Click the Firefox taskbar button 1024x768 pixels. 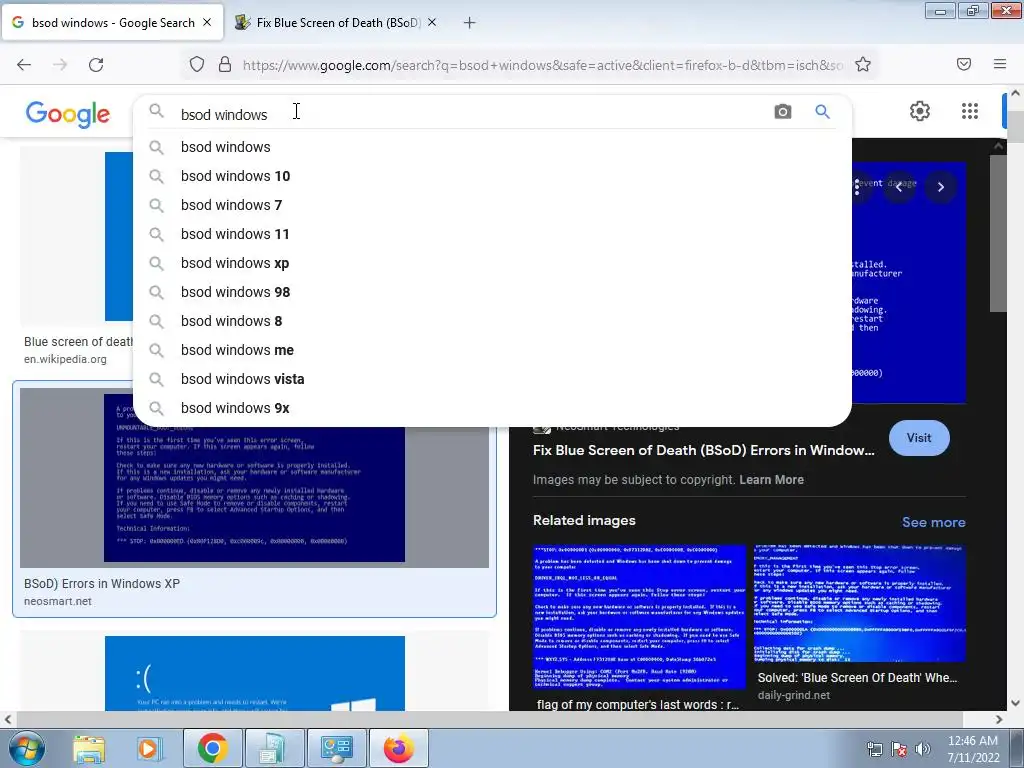pyautogui.click(x=399, y=748)
